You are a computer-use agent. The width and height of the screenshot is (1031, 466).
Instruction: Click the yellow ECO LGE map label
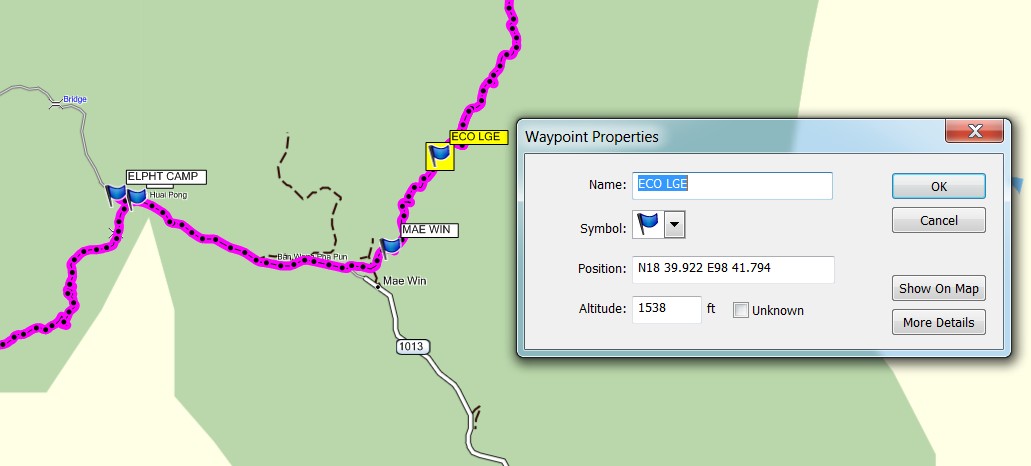coord(472,138)
